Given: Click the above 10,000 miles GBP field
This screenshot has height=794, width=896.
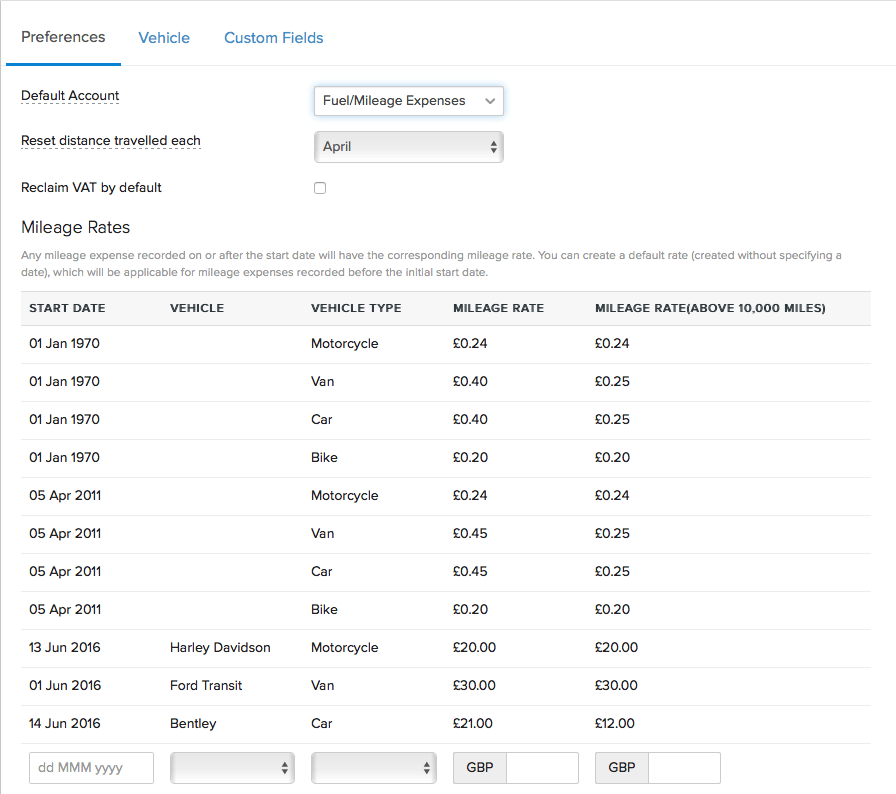Looking at the screenshot, I should [683, 768].
